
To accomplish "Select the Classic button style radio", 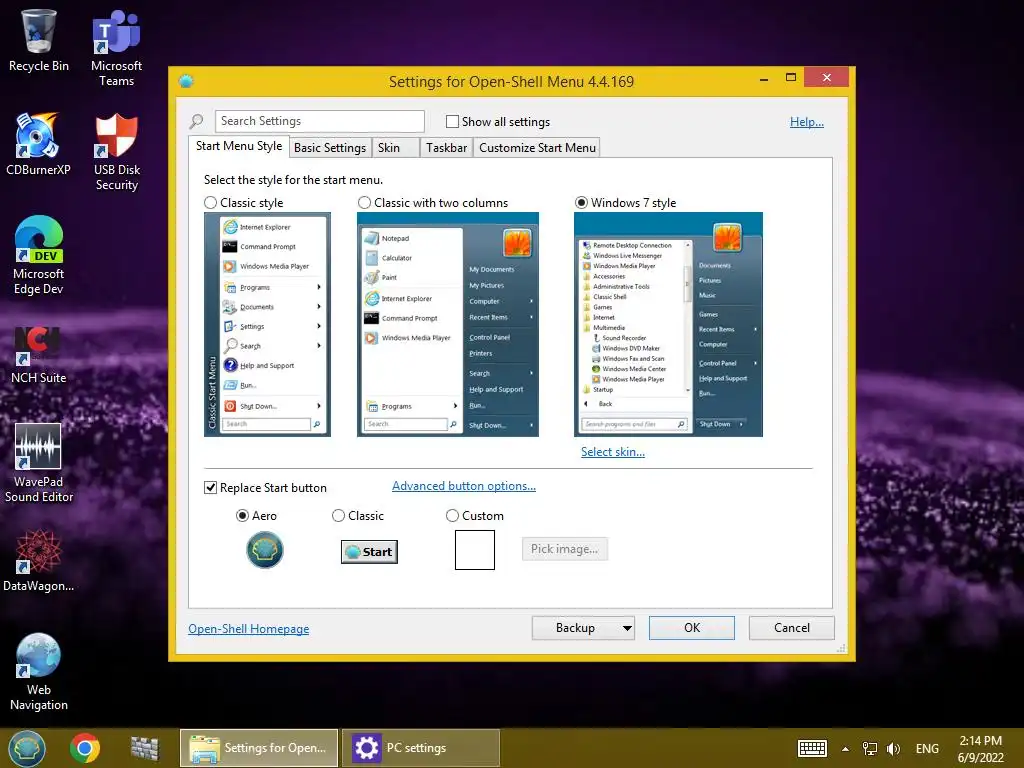I will coord(338,515).
